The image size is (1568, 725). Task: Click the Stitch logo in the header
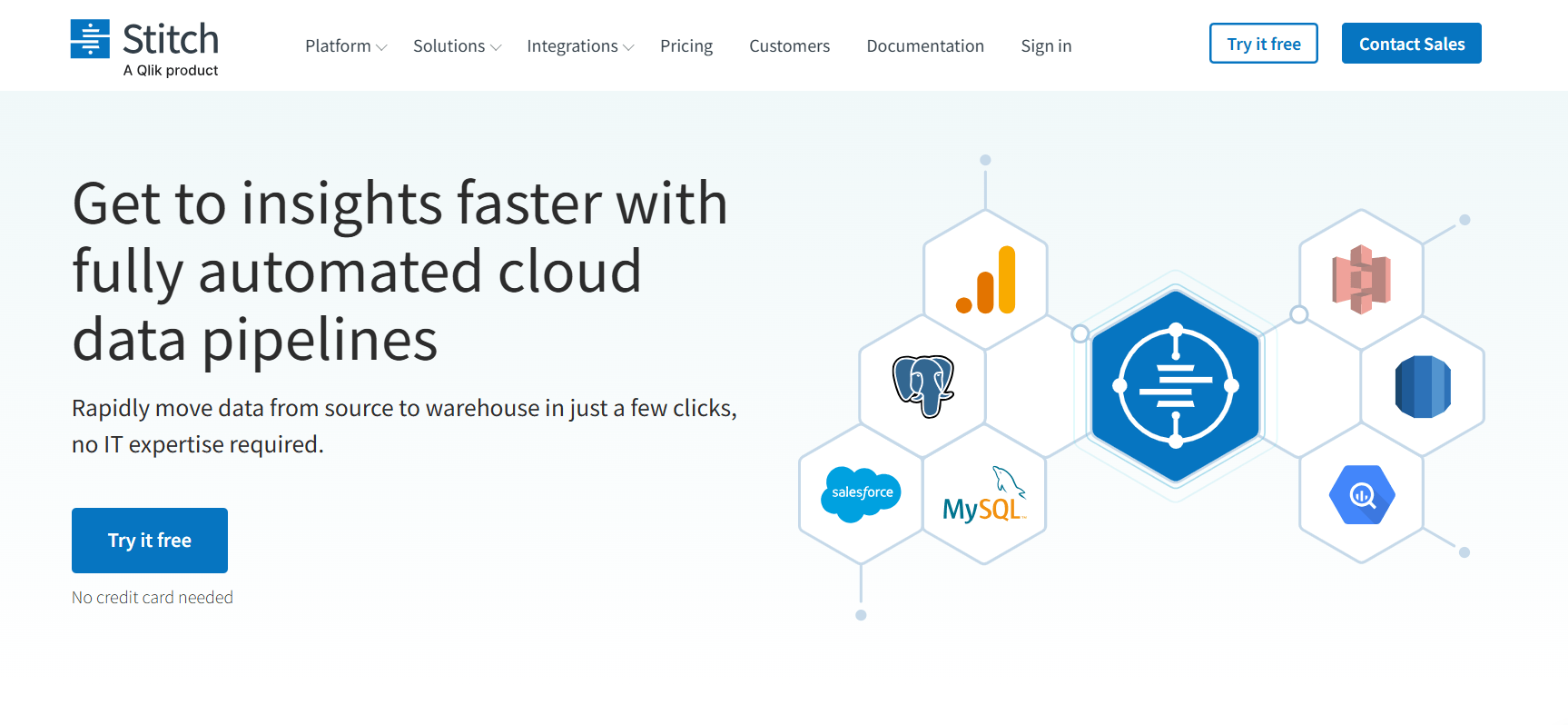tap(145, 47)
